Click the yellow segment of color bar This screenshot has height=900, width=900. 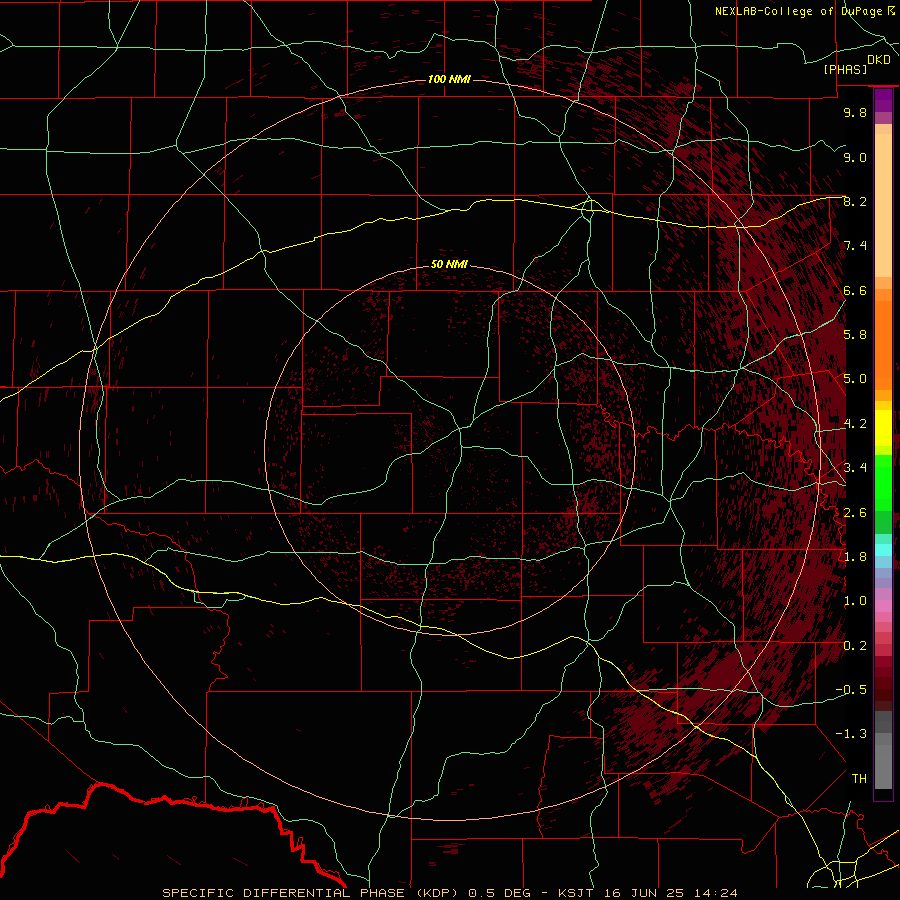(883, 428)
